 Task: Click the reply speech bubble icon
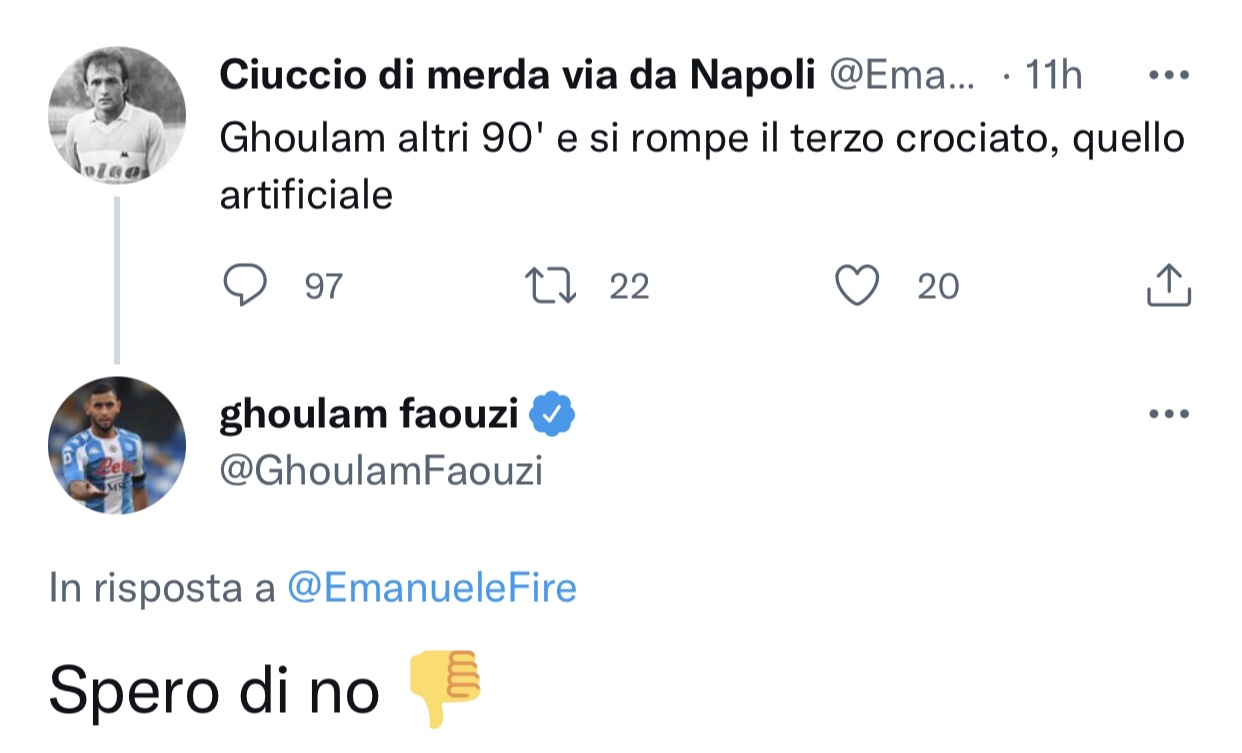tap(243, 287)
